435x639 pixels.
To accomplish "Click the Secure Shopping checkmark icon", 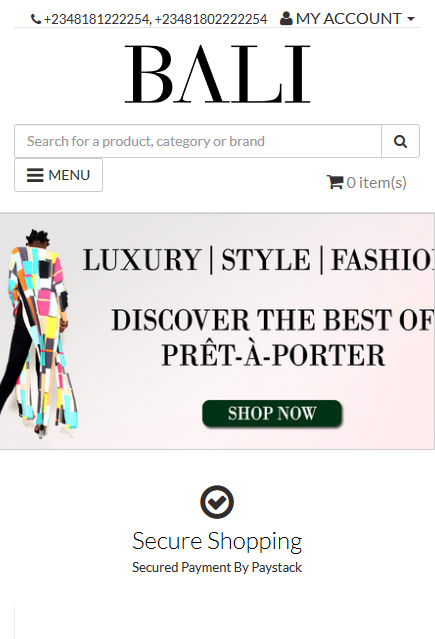I will tap(217, 502).
